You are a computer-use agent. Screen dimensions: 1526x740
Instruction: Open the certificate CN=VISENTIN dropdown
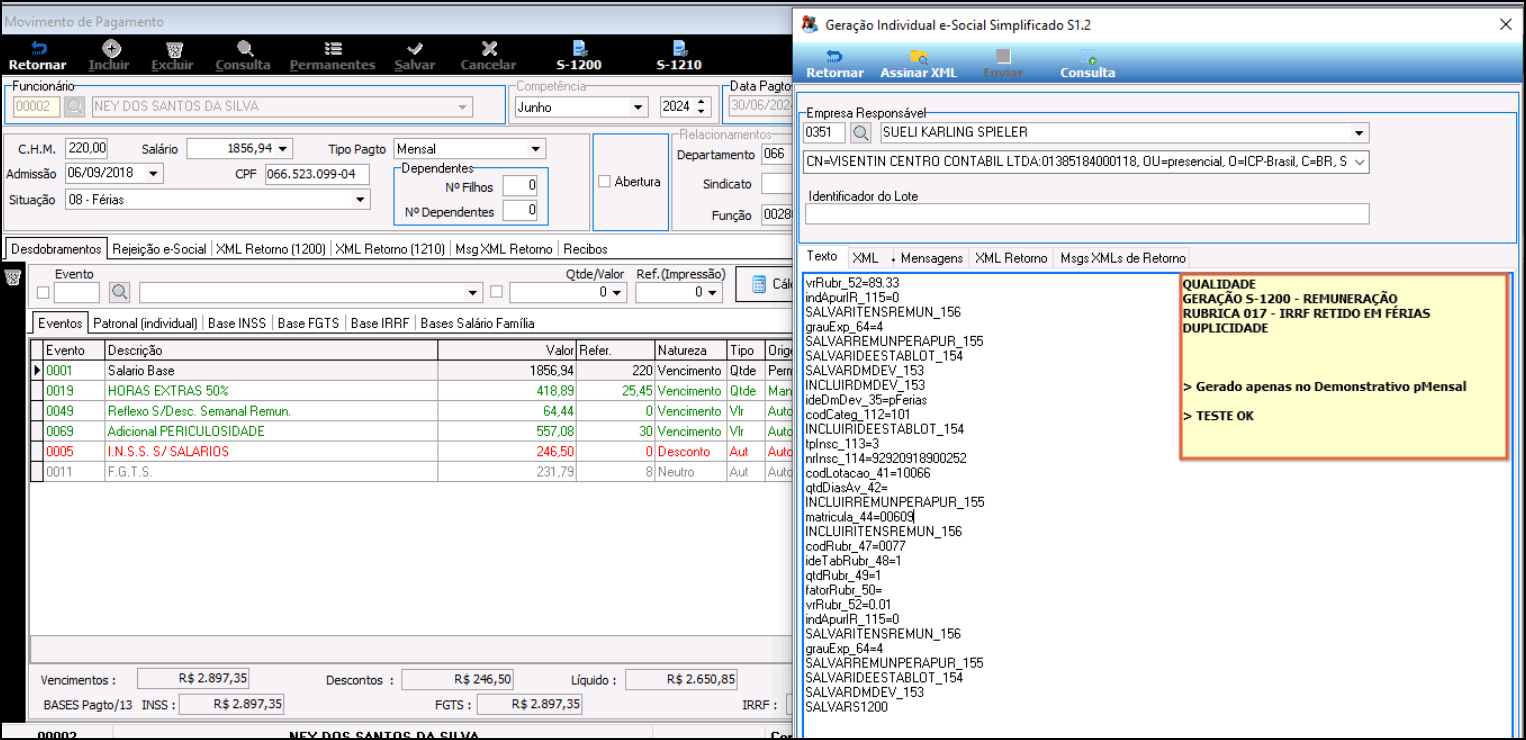coord(1359,162)
